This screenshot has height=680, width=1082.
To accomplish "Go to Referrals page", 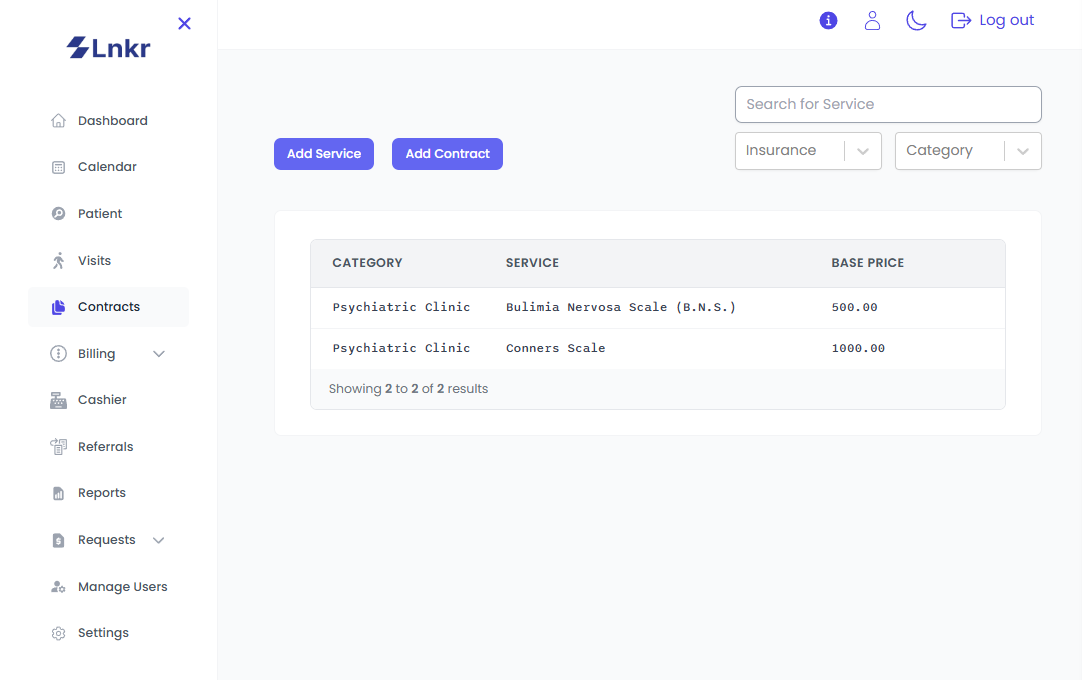I will coord(108,447).
